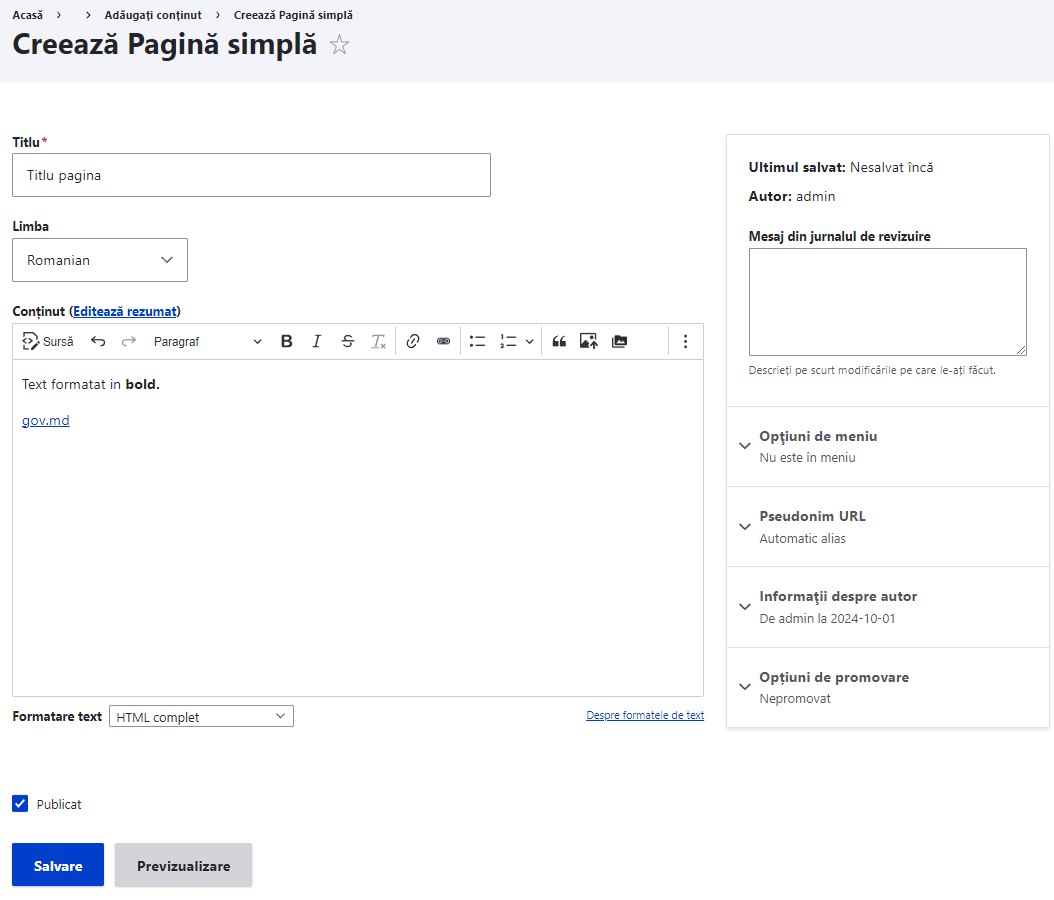
Task: Show more toolbar items via three dots
Action: pos(685,341)
